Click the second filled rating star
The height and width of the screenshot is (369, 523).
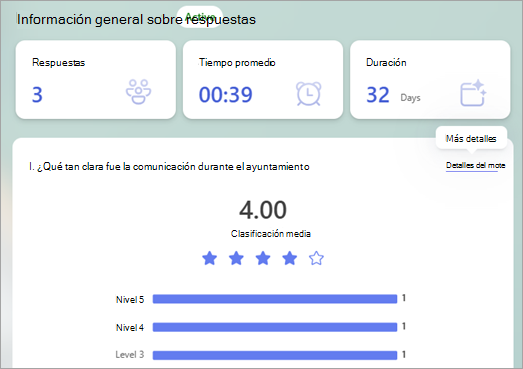click(236, 258)
